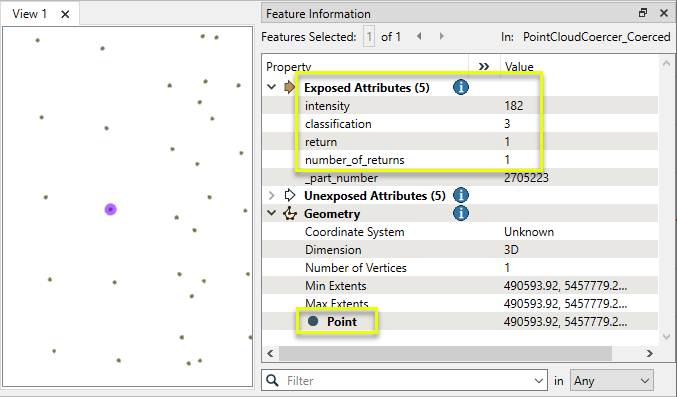
Task: Click in the Filter text field
Action: click(408, 381)
